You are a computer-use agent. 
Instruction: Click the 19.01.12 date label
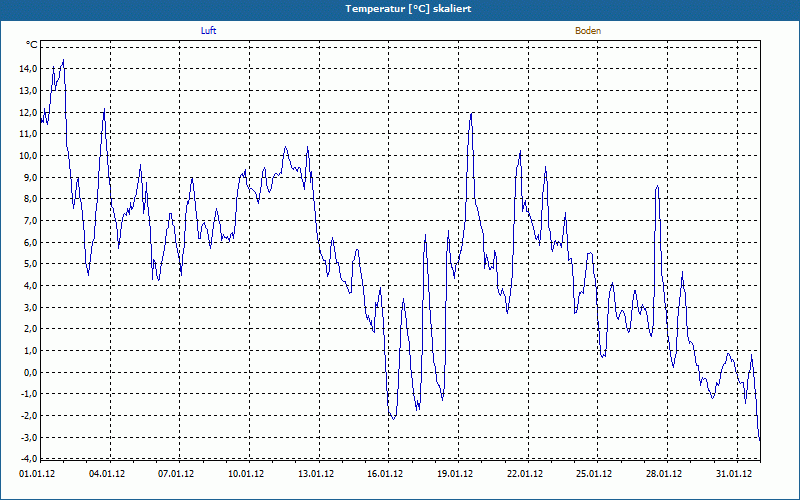[x=455, y=474]
